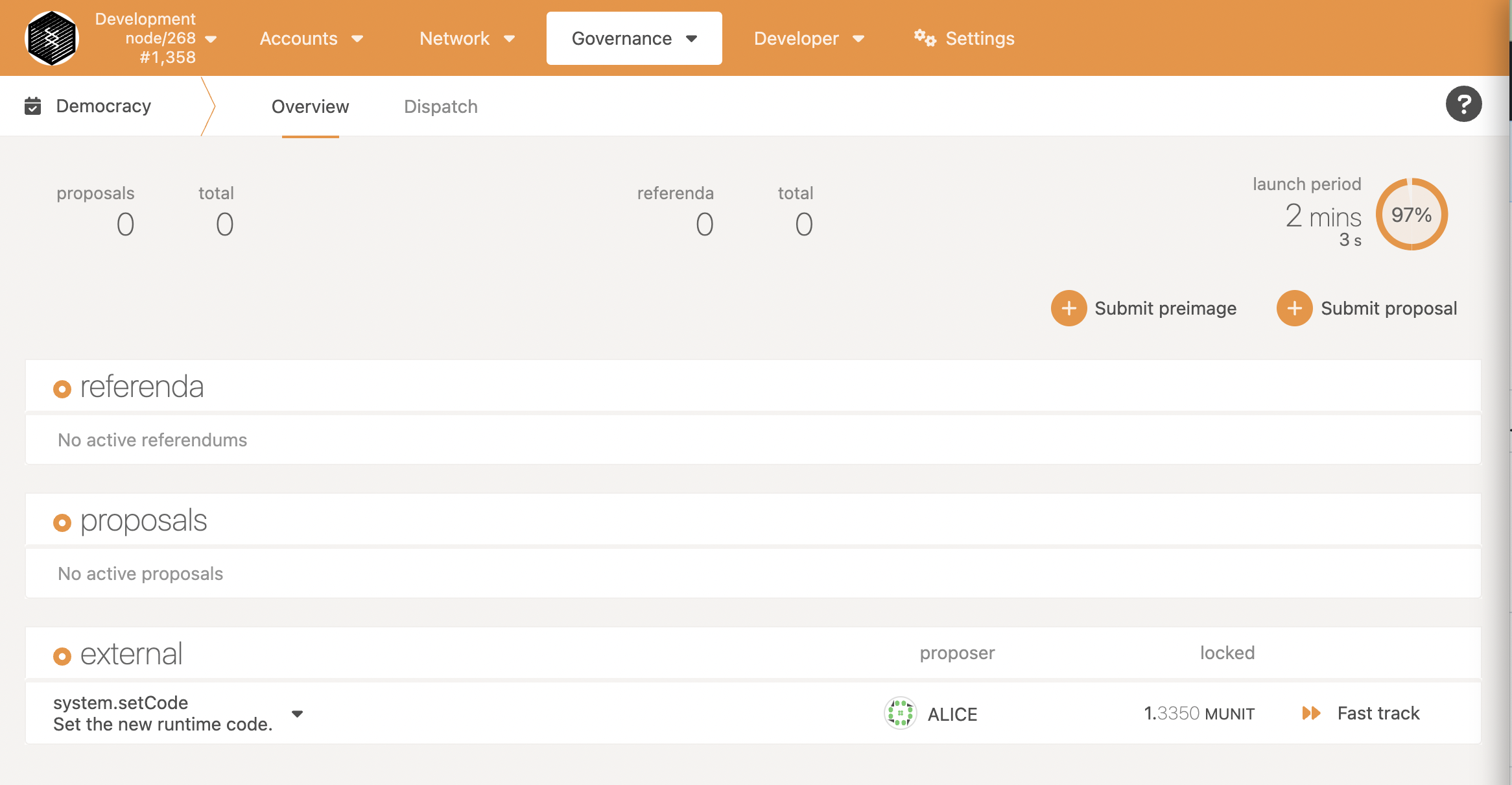Expand the system.setCode proposal dropdown
Viewport: 1512px width, 785px height.
click(298, 713)
